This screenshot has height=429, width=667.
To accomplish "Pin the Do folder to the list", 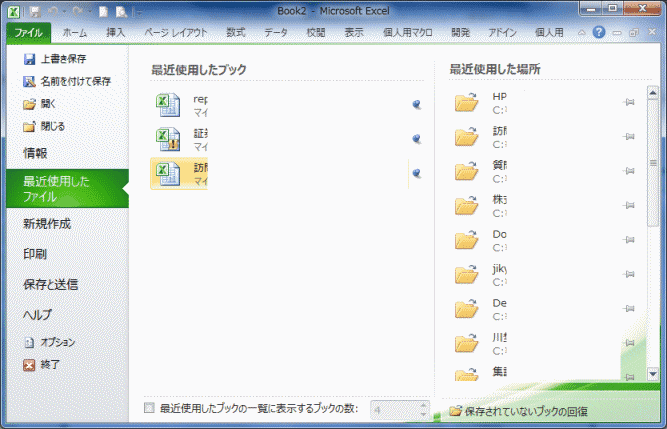I will click(x=629, y=240).
